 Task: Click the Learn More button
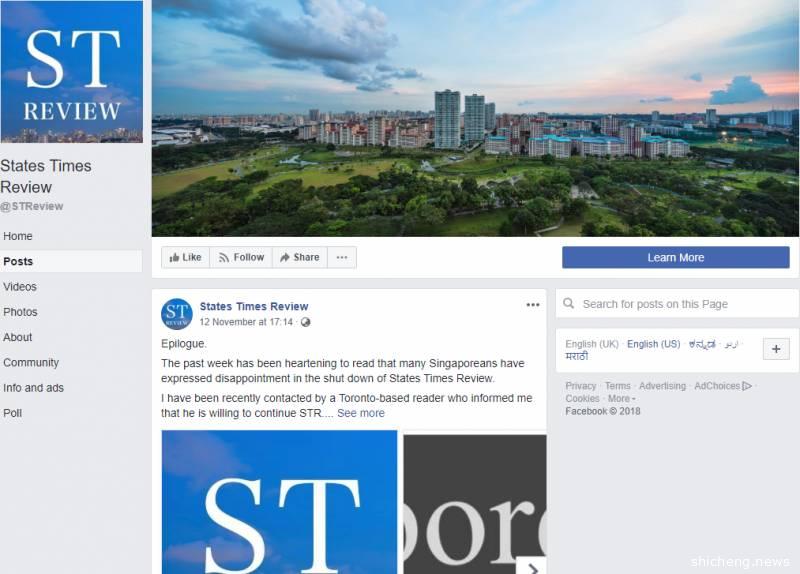pyautogui.click(x=676, y=258)
